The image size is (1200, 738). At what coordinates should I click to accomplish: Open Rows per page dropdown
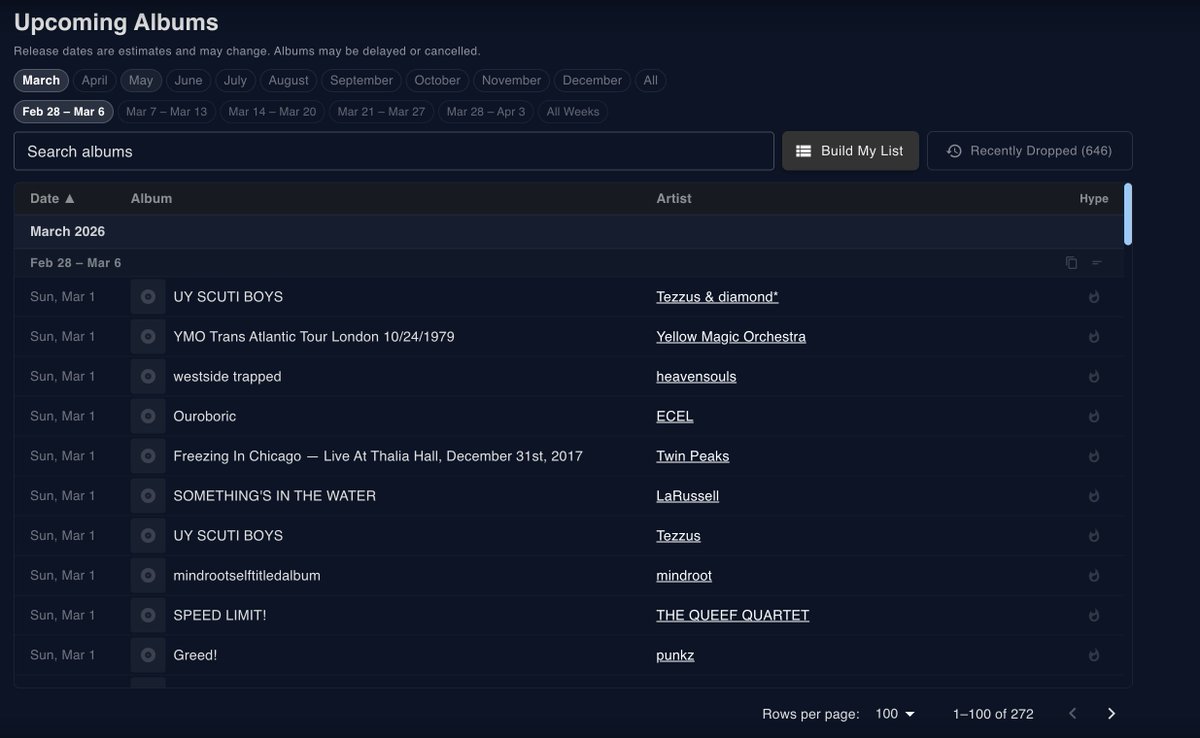(895, 714)
